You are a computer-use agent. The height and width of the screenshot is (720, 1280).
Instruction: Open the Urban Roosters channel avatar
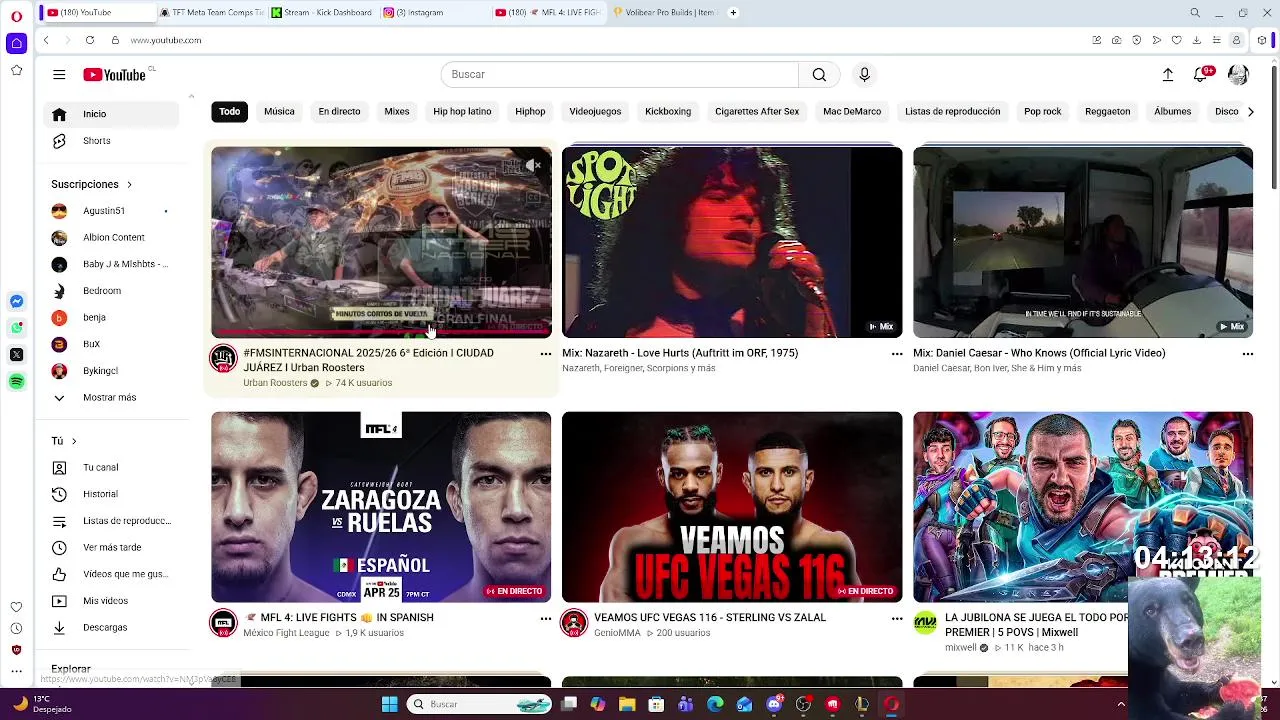tap(223, 358)
